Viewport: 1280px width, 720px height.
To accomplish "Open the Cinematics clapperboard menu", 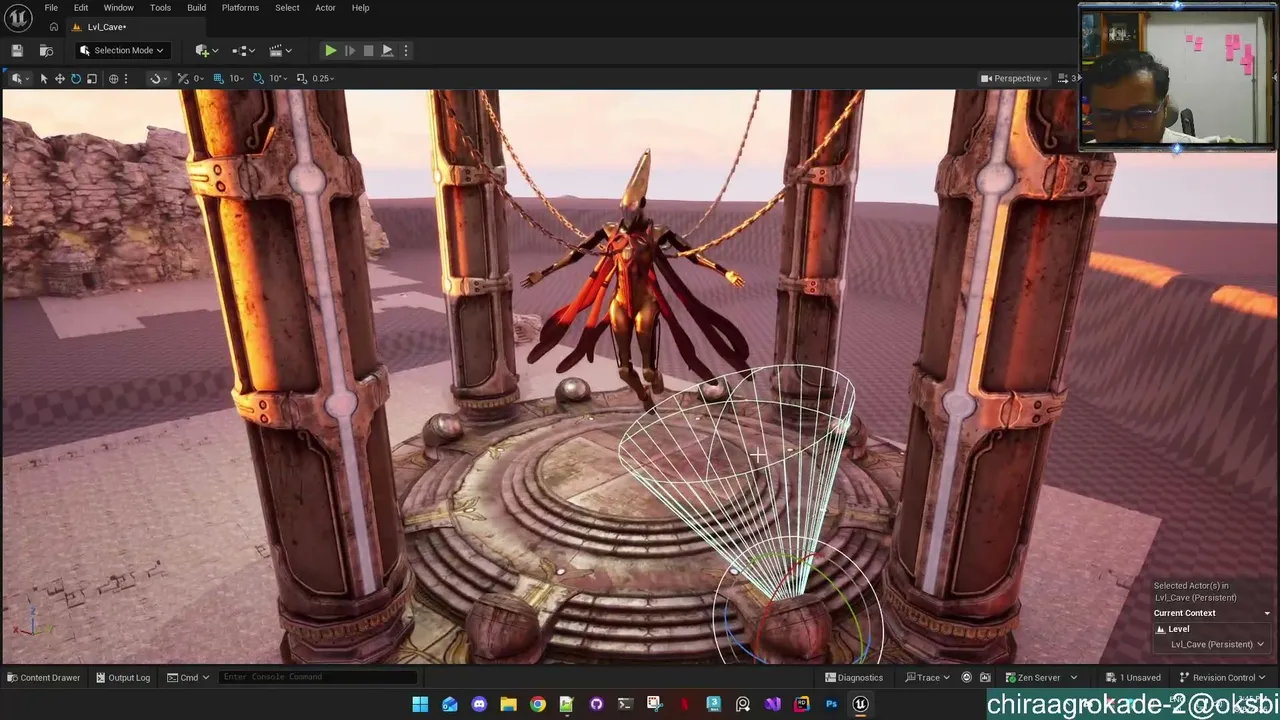I will pyautogui.click(x=280, y=50).
